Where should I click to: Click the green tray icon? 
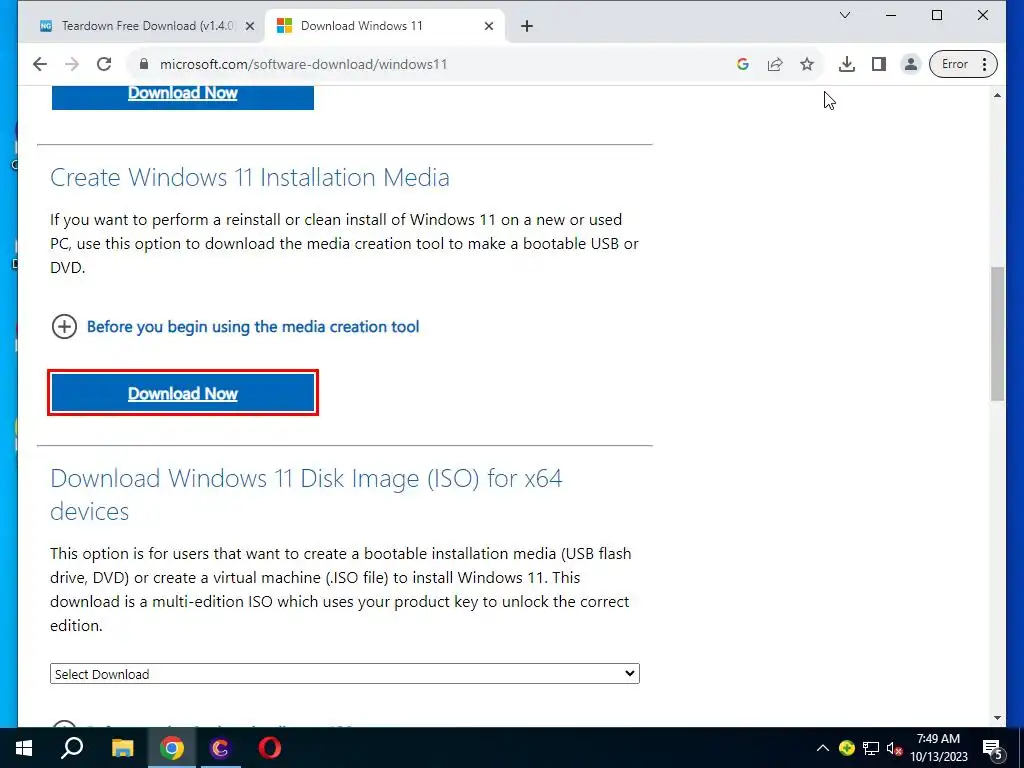coord(846,748)
